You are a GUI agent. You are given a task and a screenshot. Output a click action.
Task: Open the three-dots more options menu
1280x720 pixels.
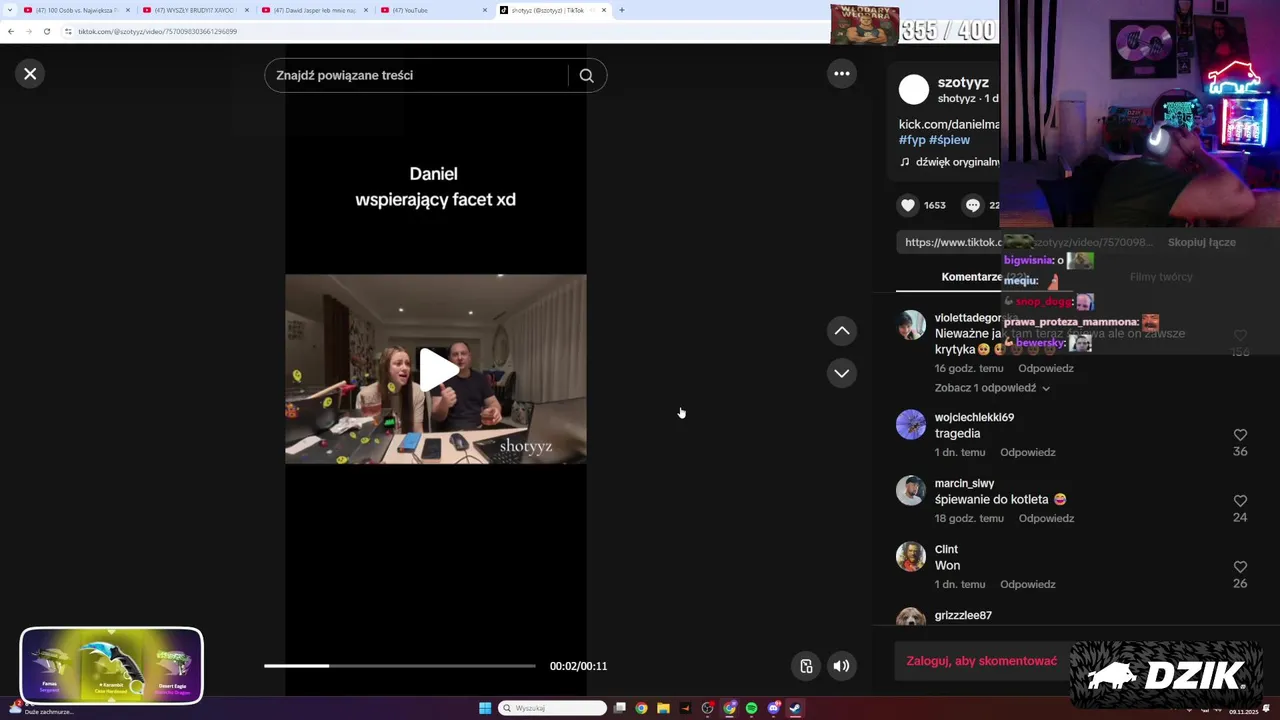(x=842, y=73)
